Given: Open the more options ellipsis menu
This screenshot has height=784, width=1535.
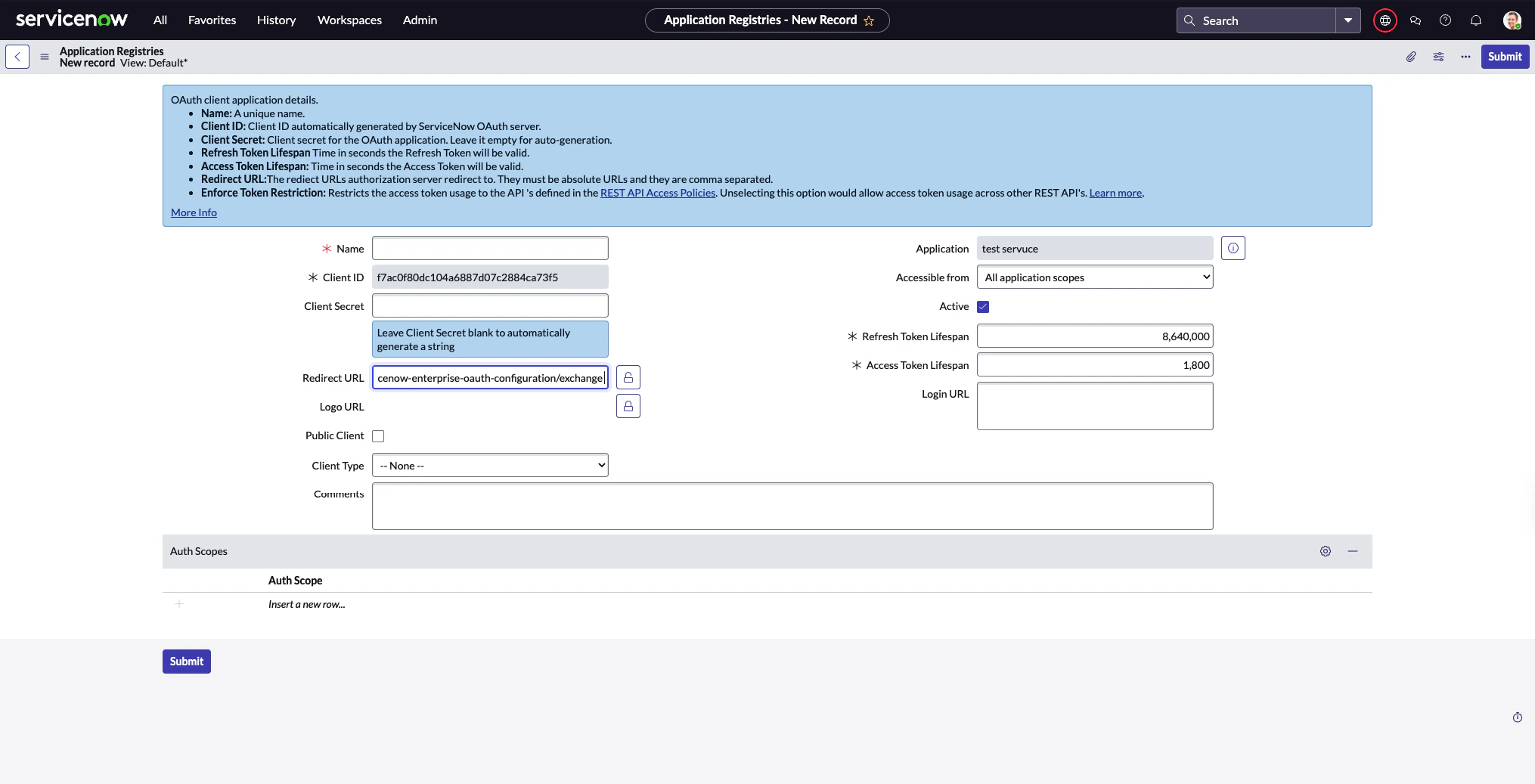Looking at the screenshot, I should coord(1465,57).
